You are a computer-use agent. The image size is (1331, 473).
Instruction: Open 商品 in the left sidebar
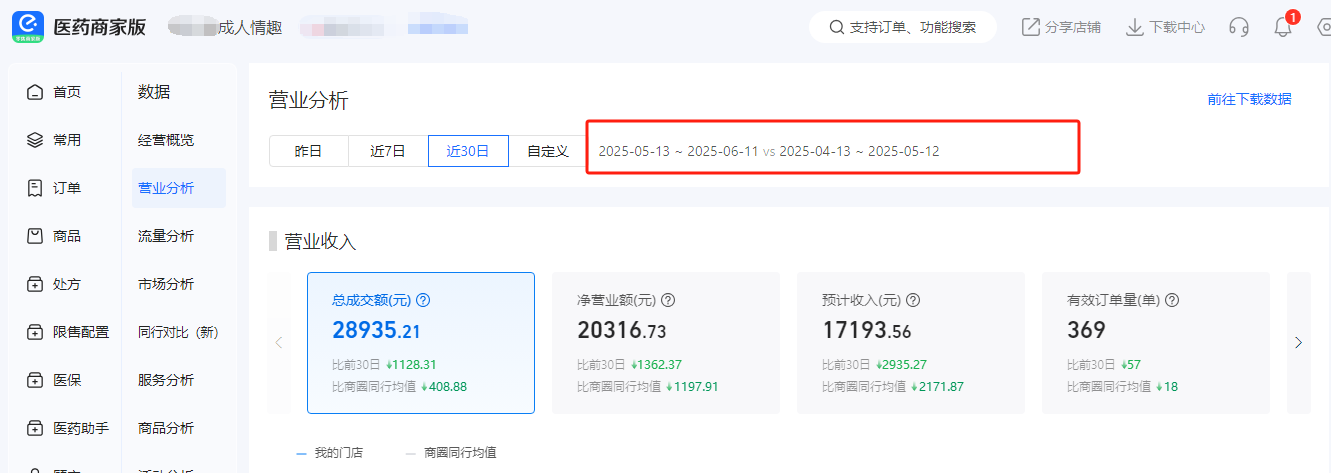[x=66, y=236]
